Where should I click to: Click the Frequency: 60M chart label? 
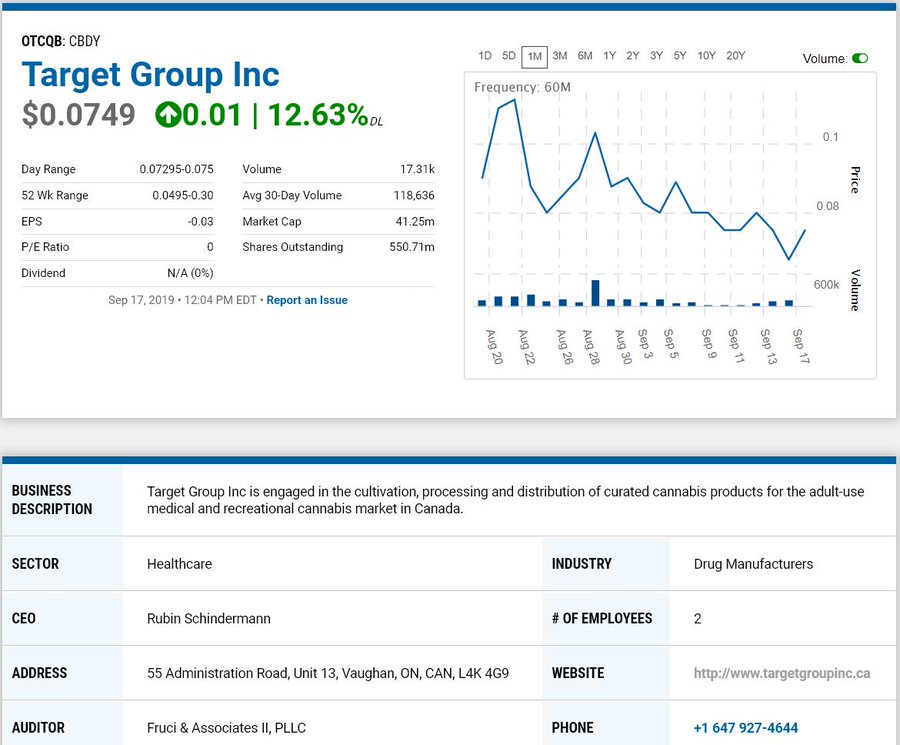click(522, 87)
